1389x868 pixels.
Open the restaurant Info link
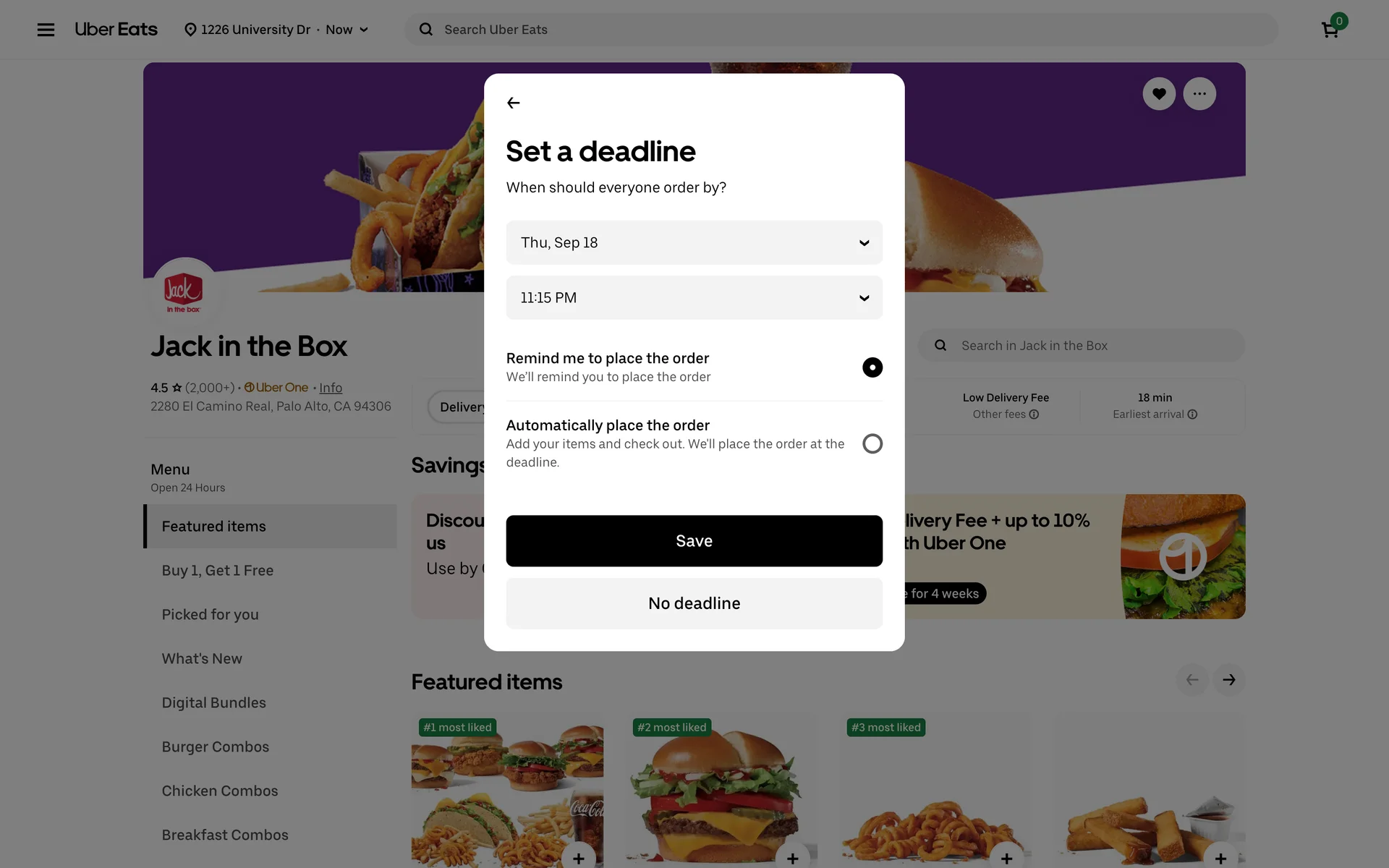pos(331,388)
